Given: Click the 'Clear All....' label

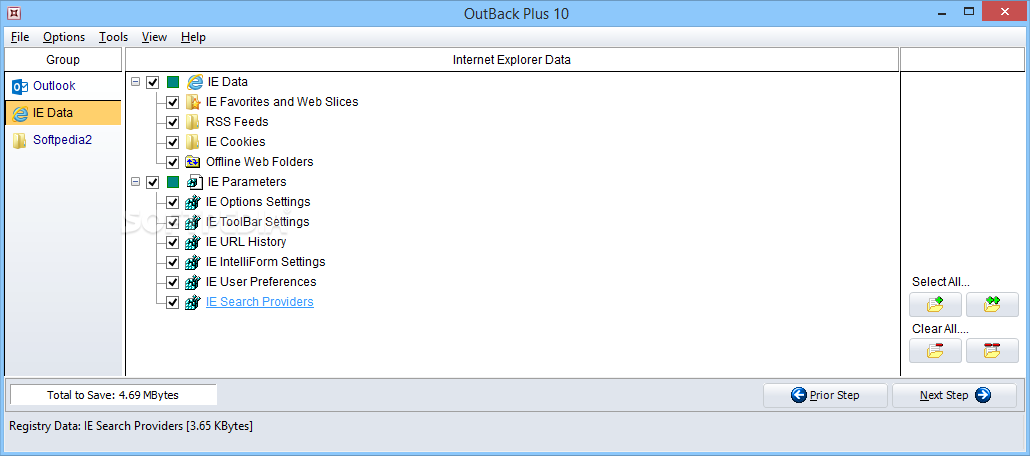Looking at the screenshot, I should coord(940,329).
